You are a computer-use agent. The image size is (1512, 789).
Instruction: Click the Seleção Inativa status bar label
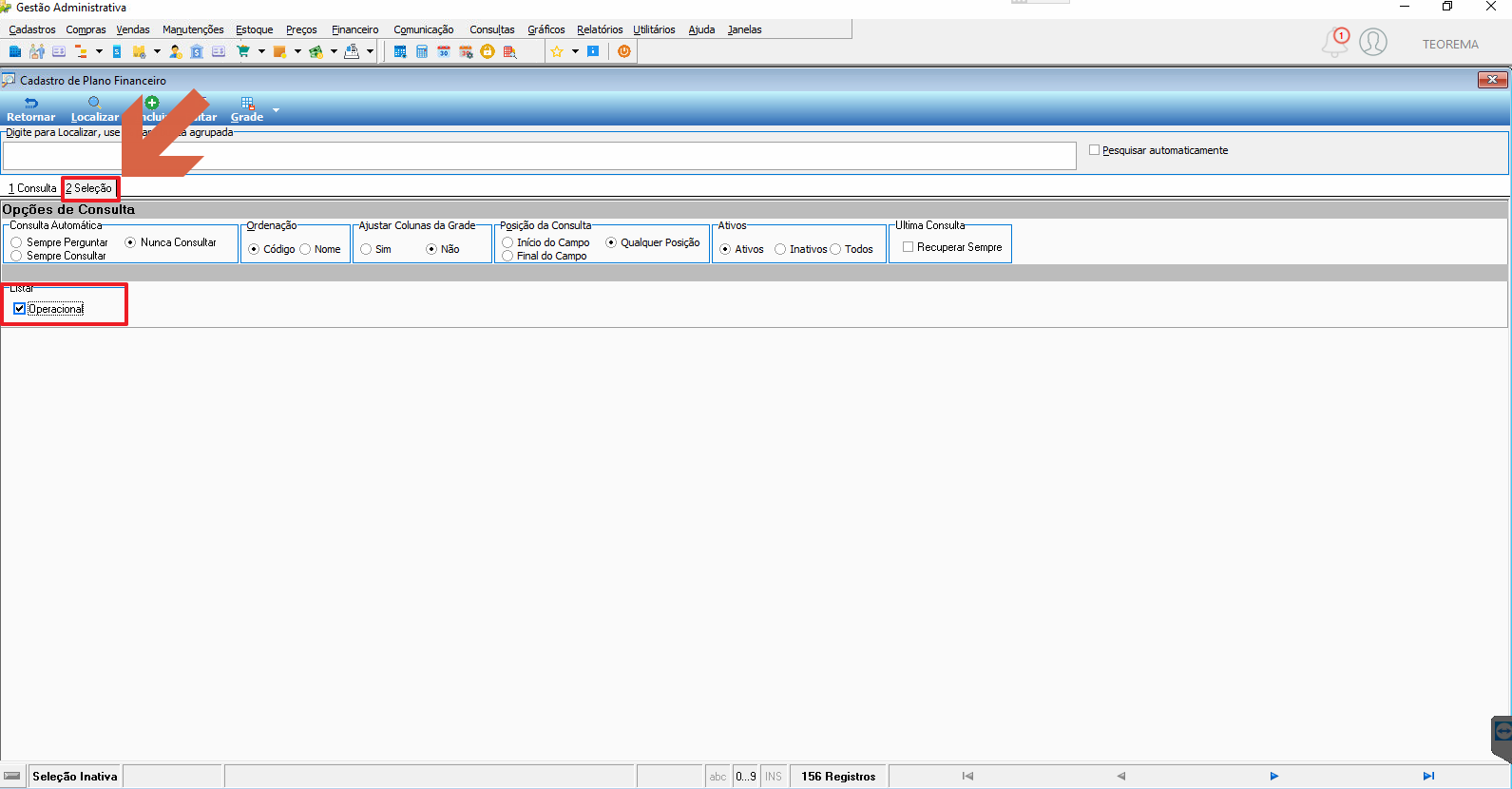pos(75,777)
